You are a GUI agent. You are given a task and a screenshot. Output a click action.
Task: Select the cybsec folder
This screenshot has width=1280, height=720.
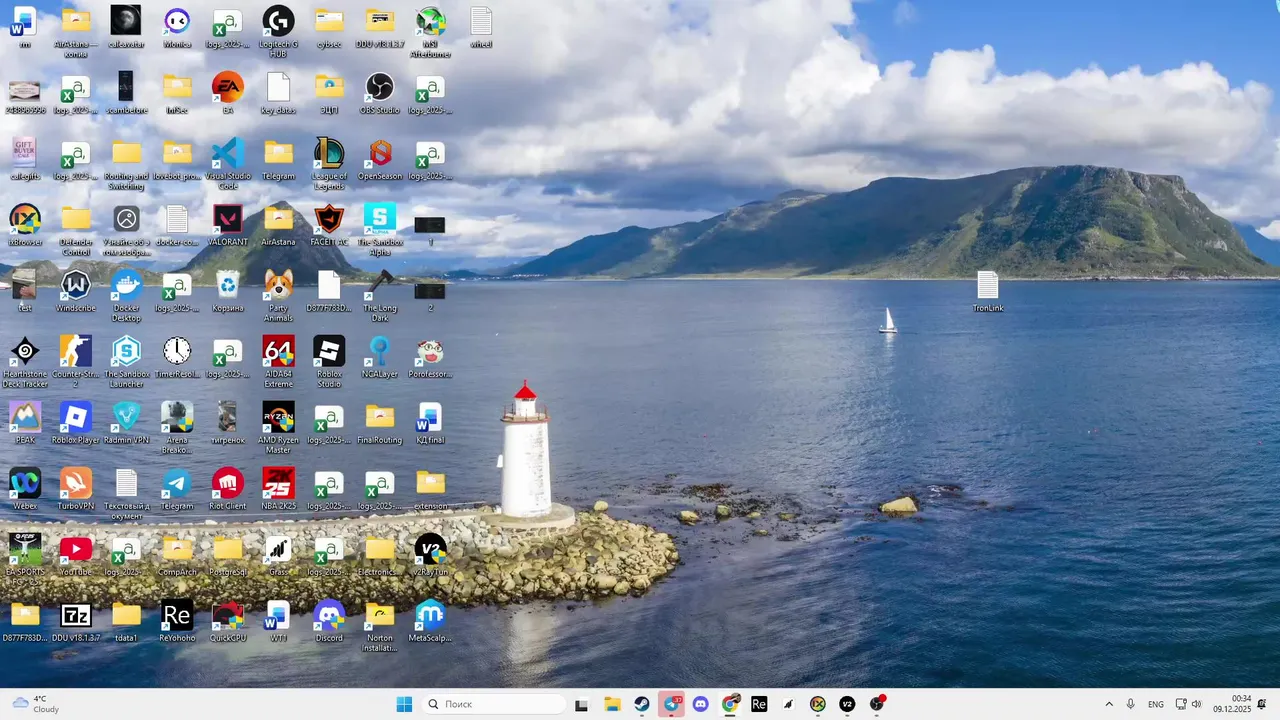click(x=329, y=27)
